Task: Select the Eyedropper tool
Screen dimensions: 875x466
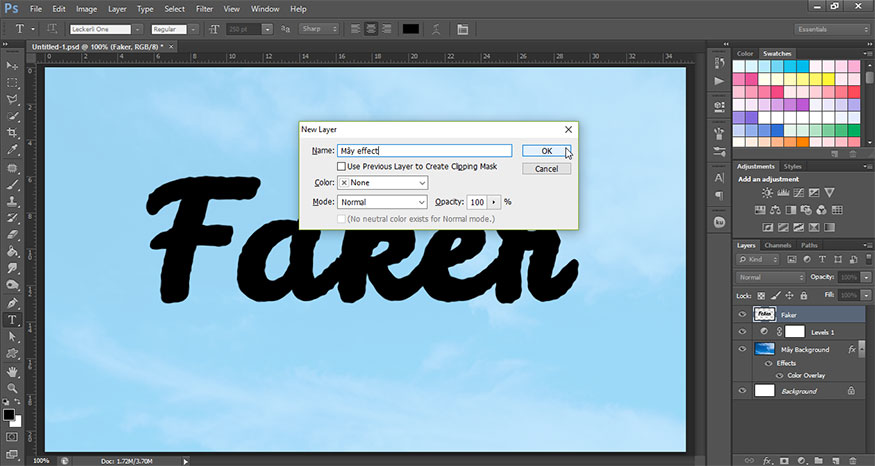Action: pyautogui.click(x=12, y=150)
